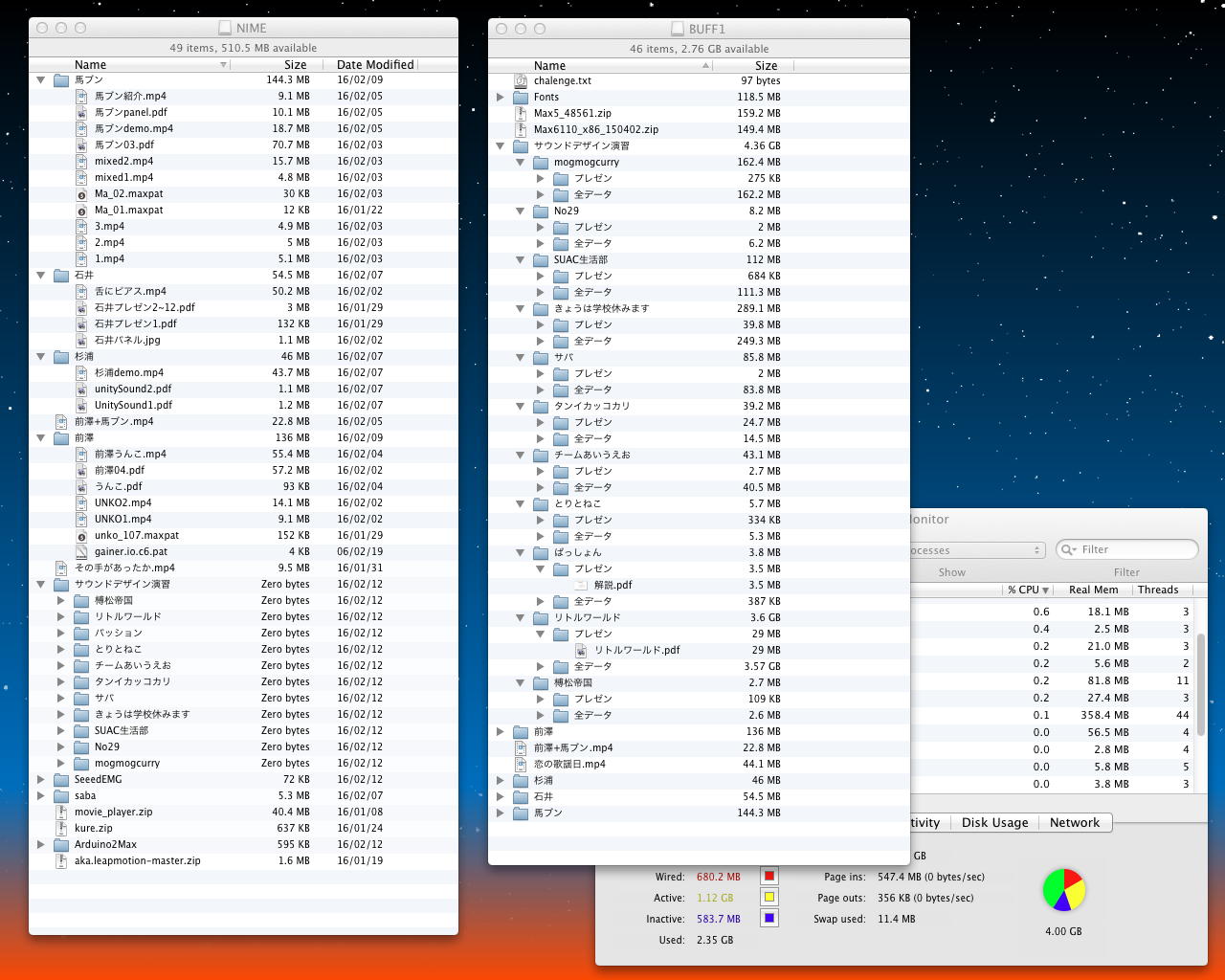Select the 馬ブンpanel.pdf file icon
The image size is (1225, 980).
(x=81, y=112)
